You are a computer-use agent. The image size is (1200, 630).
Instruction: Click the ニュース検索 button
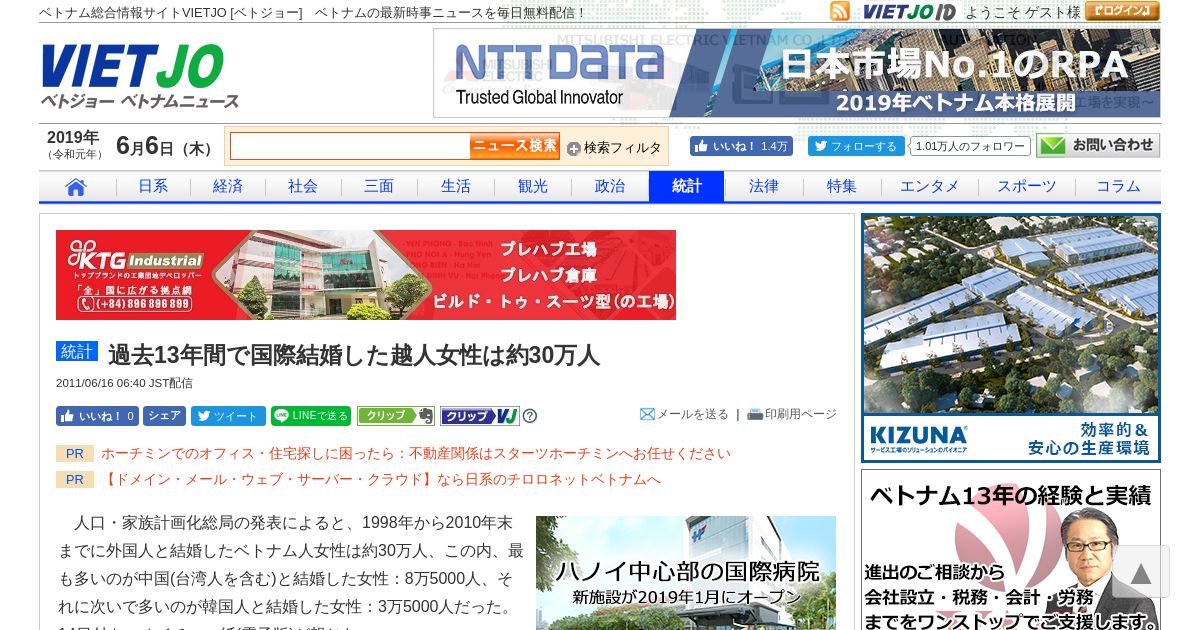(x=515, y=146)
